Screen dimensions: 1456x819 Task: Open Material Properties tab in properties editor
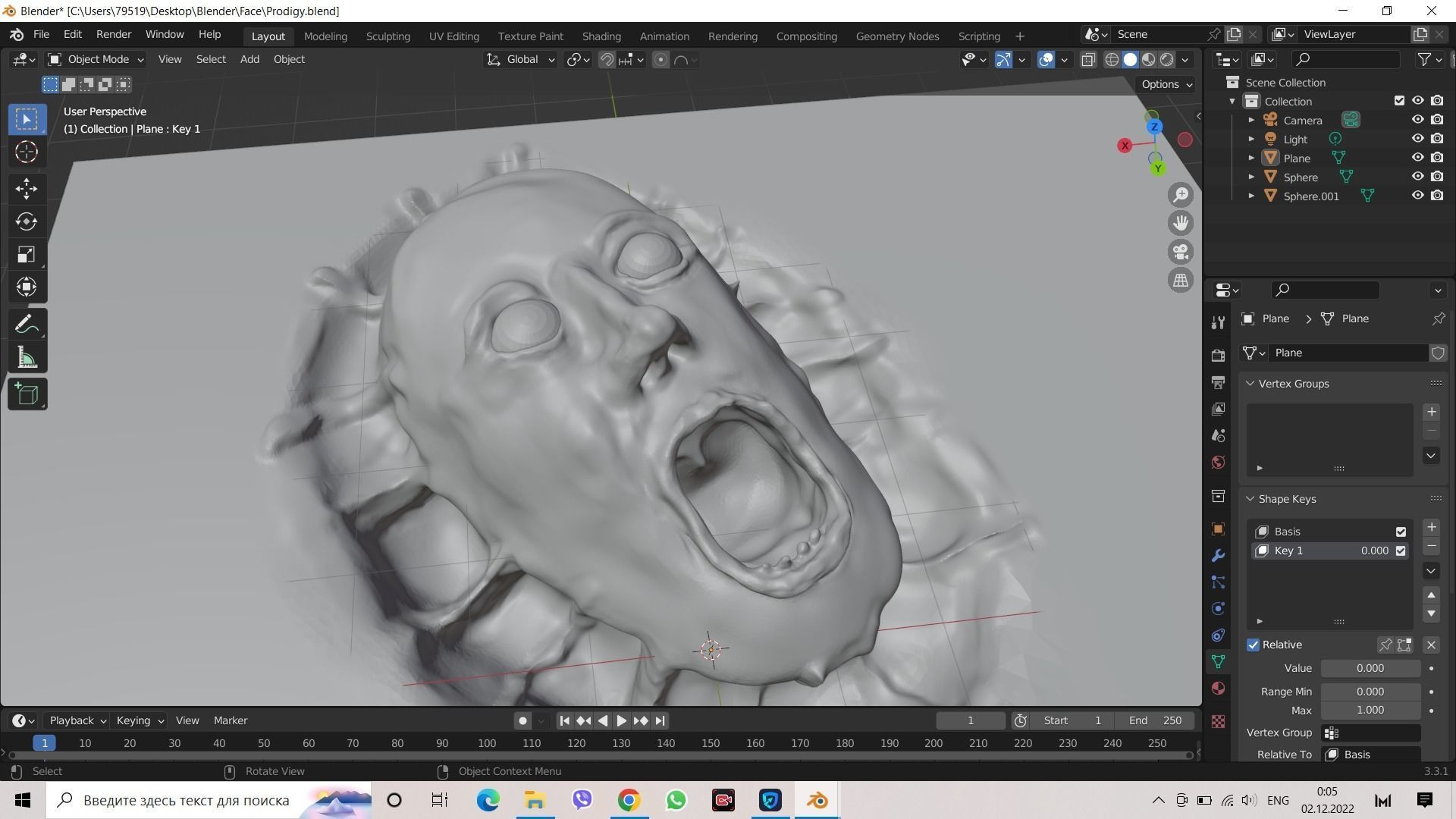[1218, 689]
